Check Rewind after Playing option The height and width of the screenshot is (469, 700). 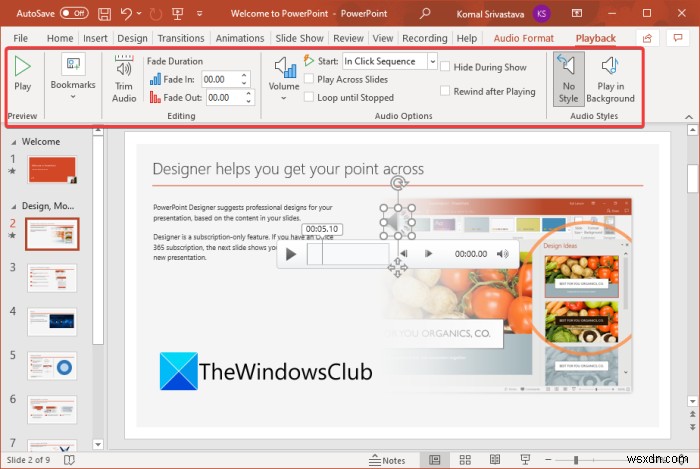point(445,91)
